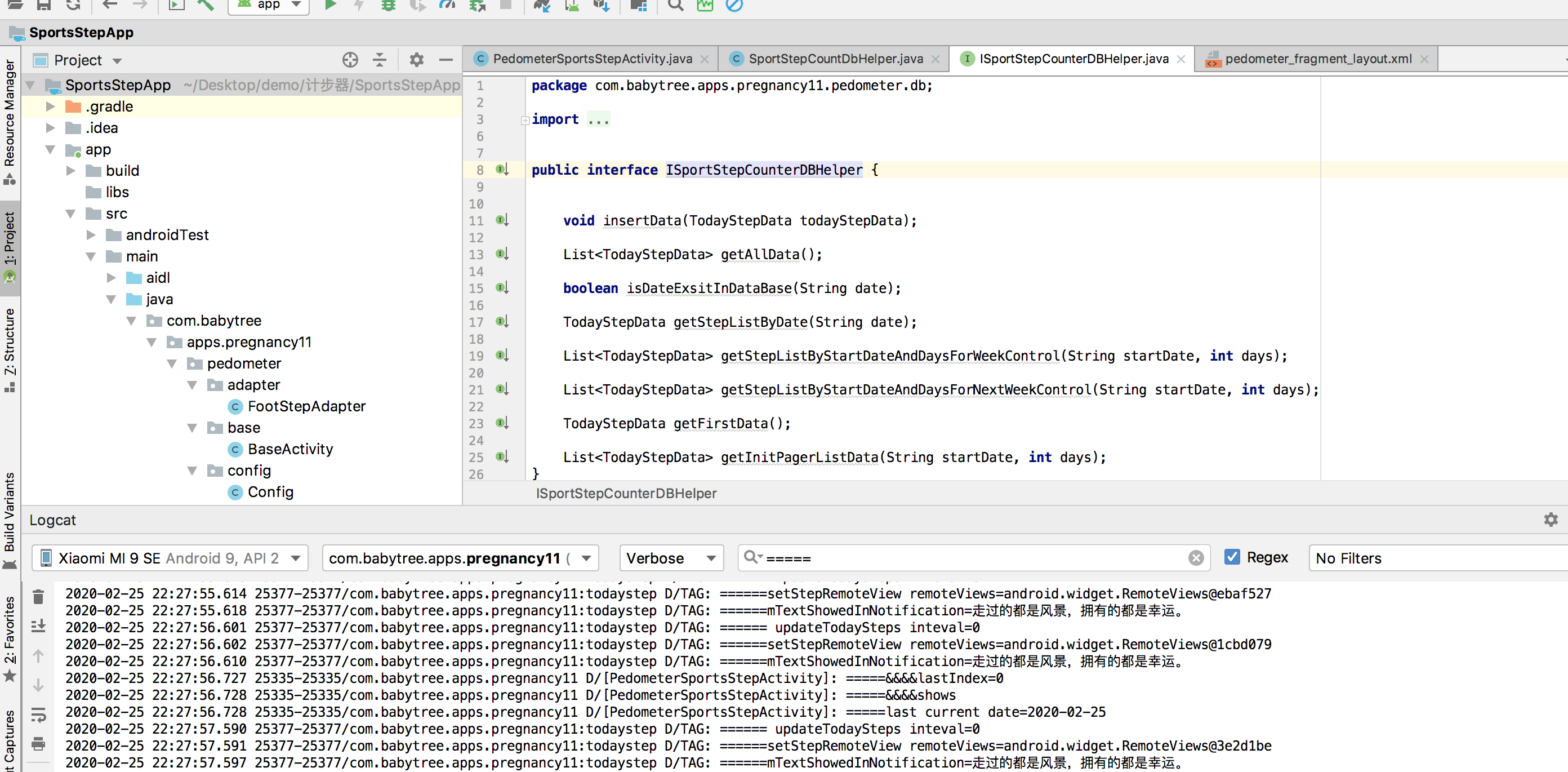Open Logcat panel gear settings
1568x772 pixels.
(1551, 520)
